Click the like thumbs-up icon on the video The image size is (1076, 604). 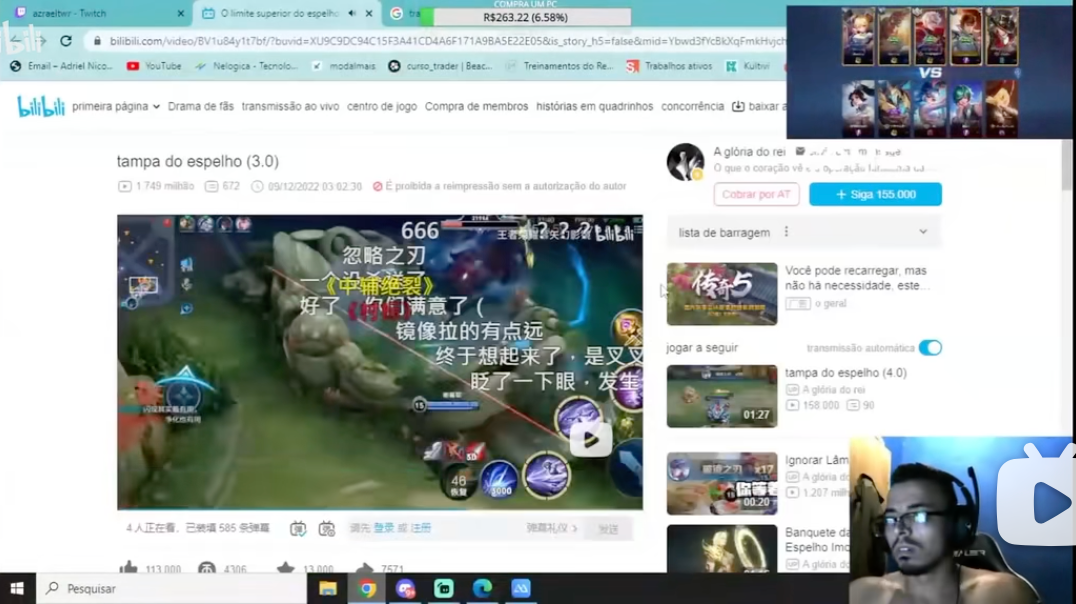click(131, 567)
